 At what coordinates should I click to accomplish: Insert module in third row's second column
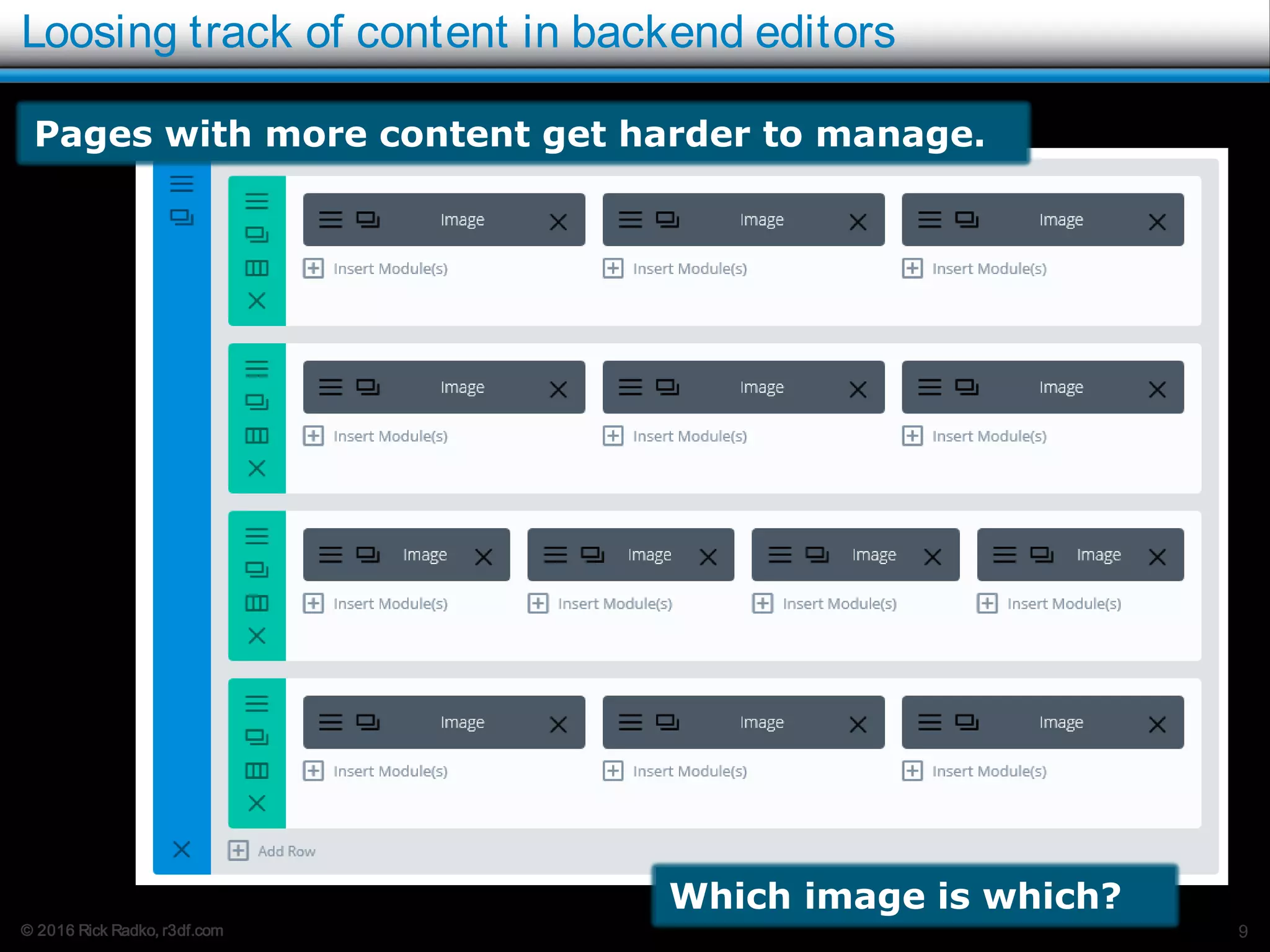(600, 603)
